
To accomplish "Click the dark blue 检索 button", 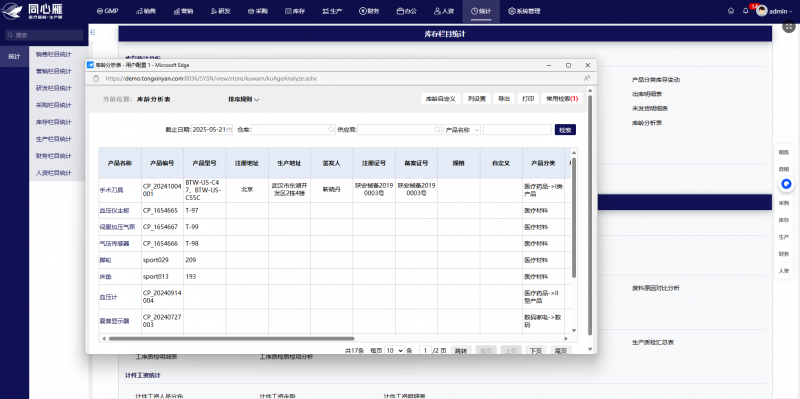I will point(565,130).
